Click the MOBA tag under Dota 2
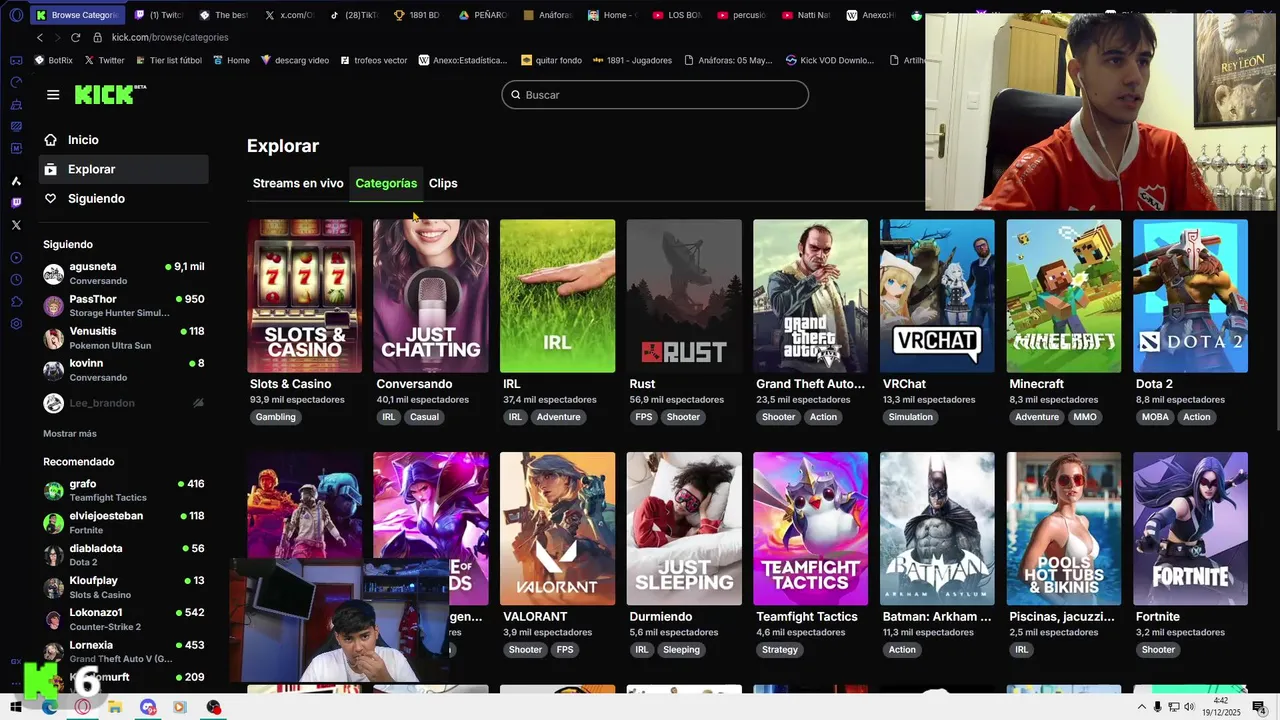Viewport: 1280px width, 720px height. pos(1155,417)
